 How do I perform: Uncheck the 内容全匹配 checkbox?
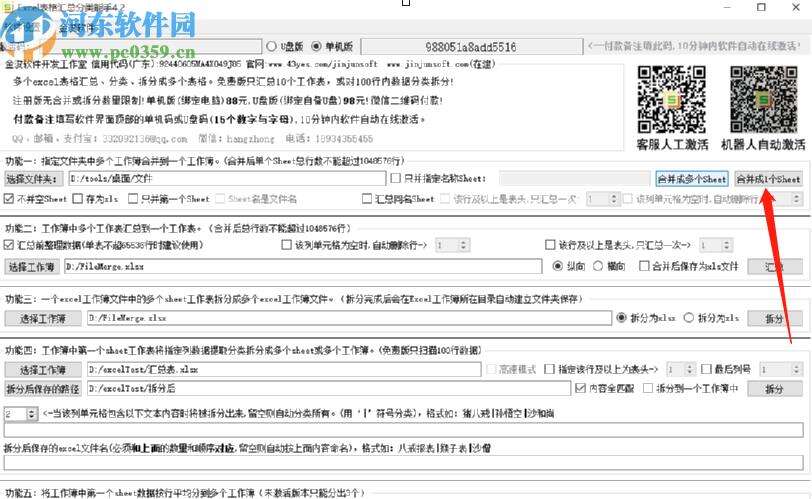coord(581,388)
